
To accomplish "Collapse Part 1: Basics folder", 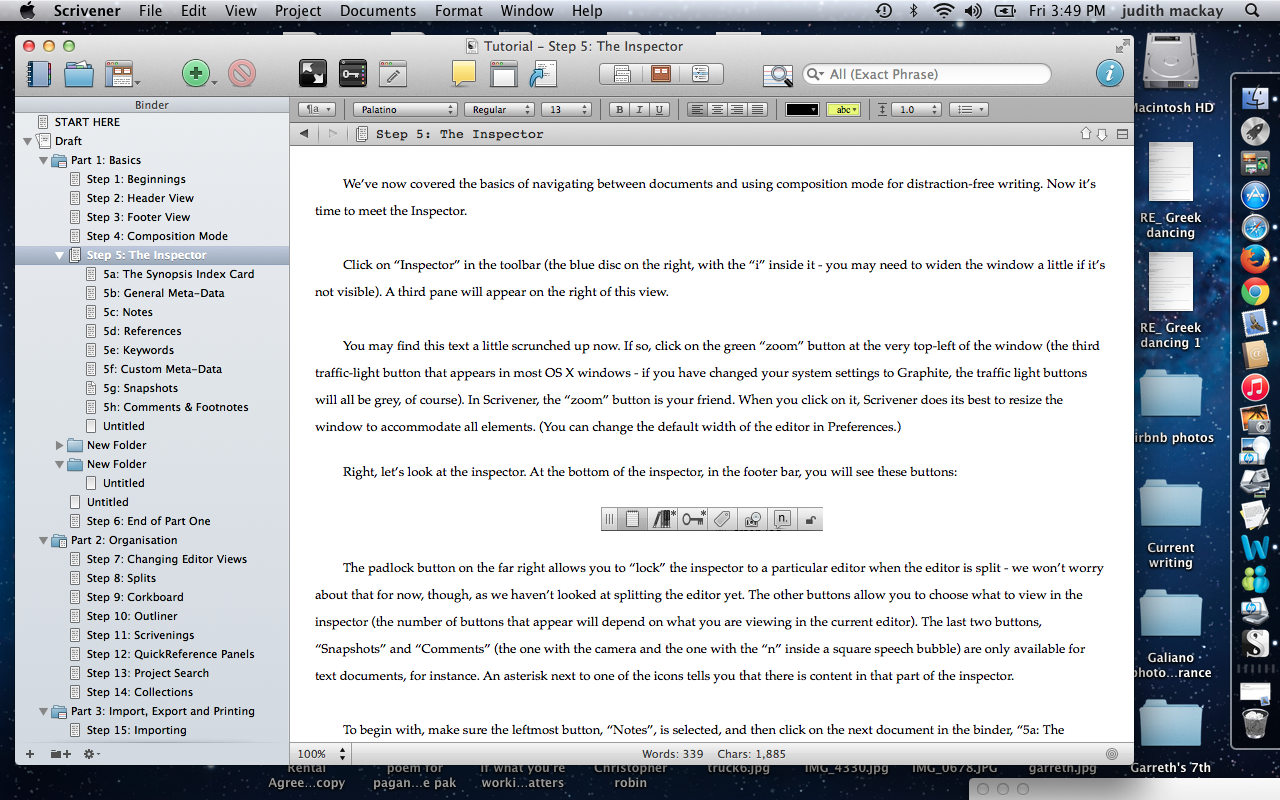I will coord(43,160).
